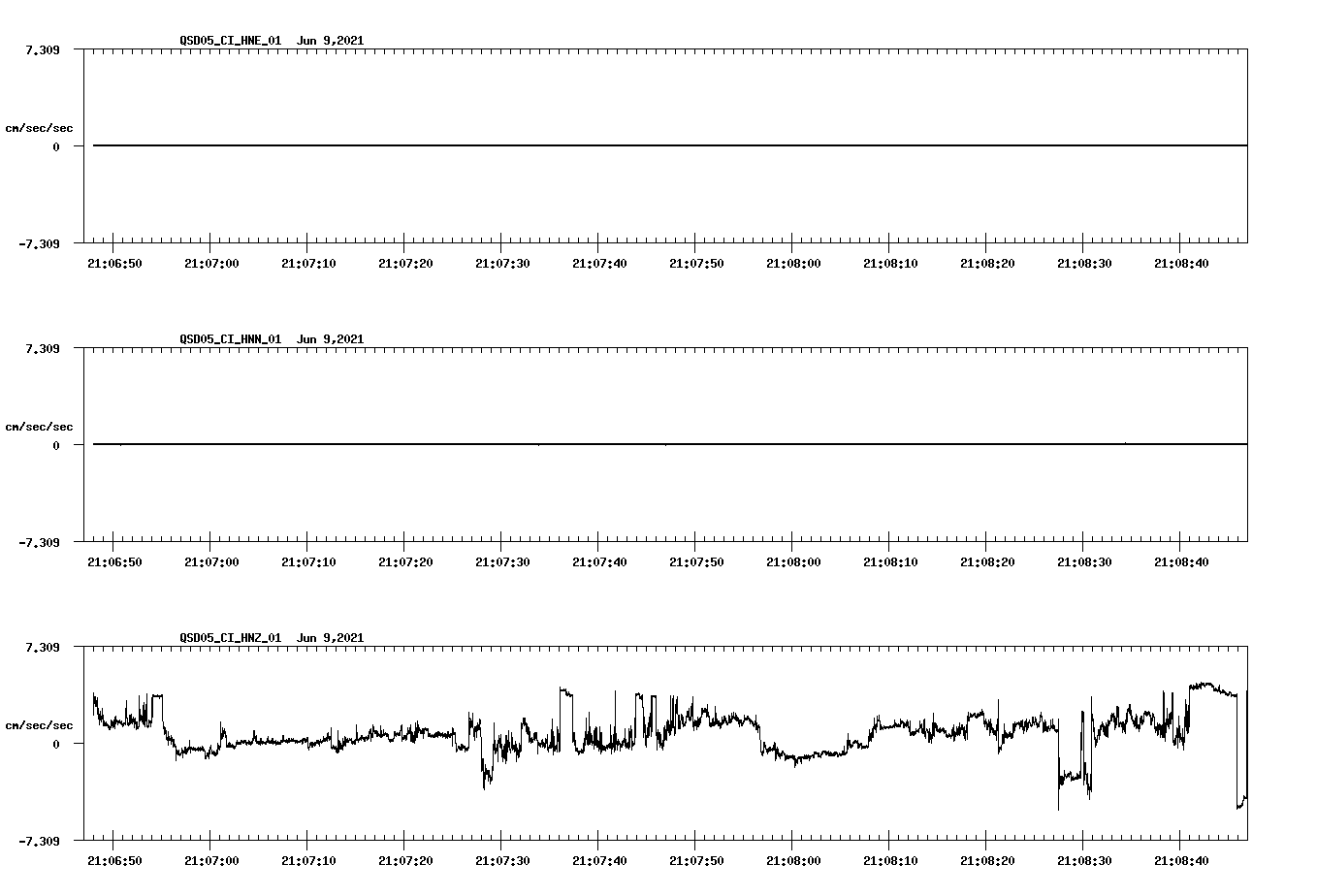This screenshot has height=896, width=1317.
Task: Click 21:07:40 time label under HNN plot
Action: click(599, 562)
